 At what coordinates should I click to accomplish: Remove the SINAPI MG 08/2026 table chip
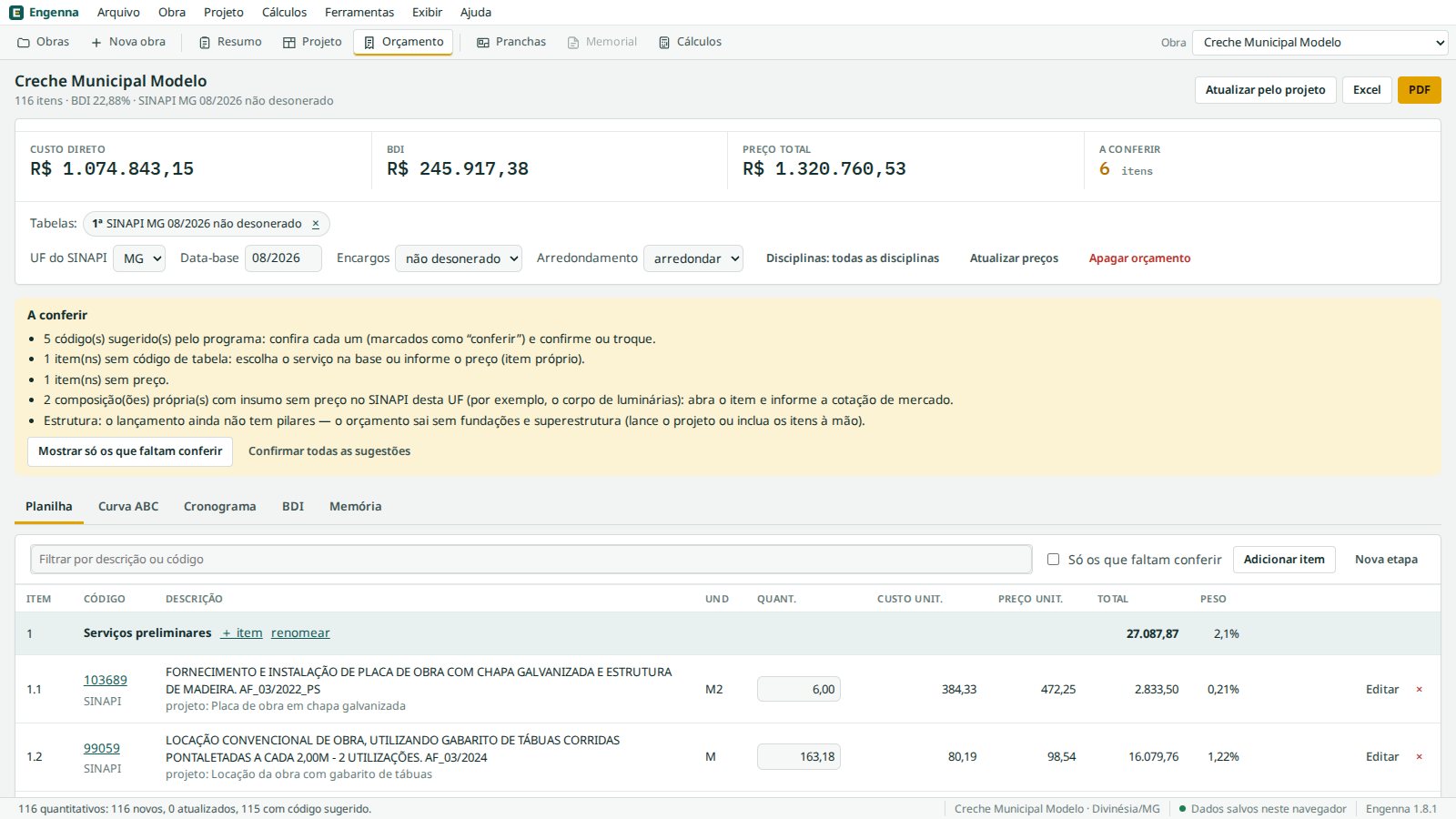[x=316, y=224]
